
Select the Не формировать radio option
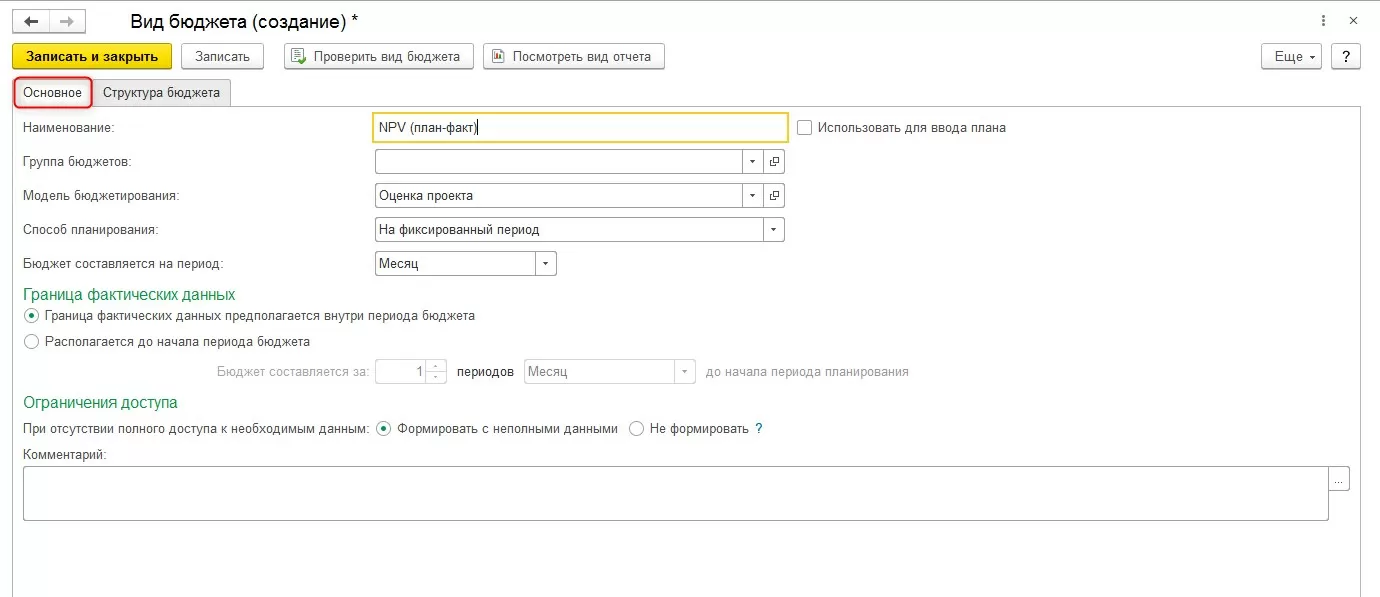click(x=637, y=429)
